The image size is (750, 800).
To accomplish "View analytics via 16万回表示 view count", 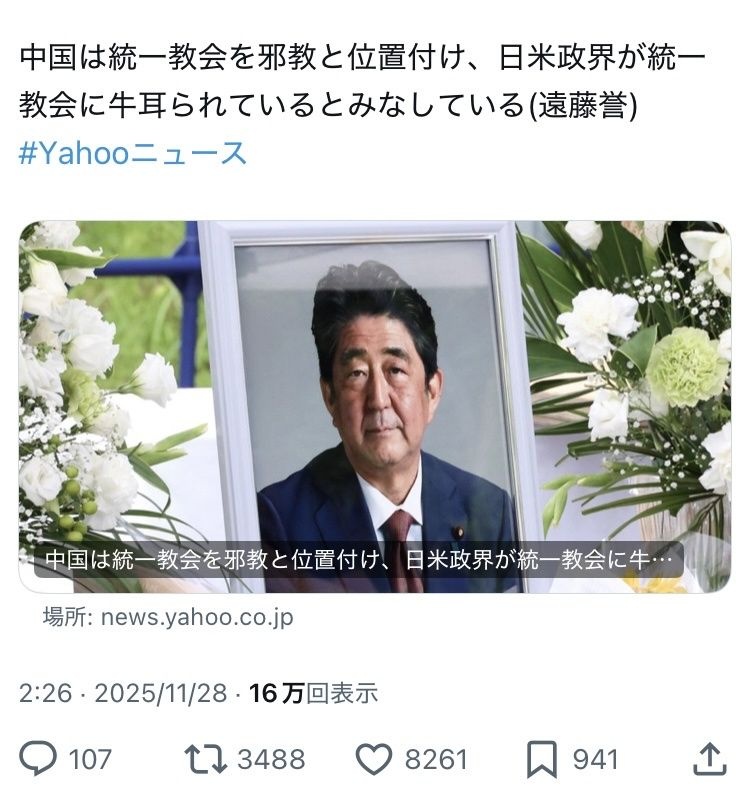I will (x=313, y=693).
